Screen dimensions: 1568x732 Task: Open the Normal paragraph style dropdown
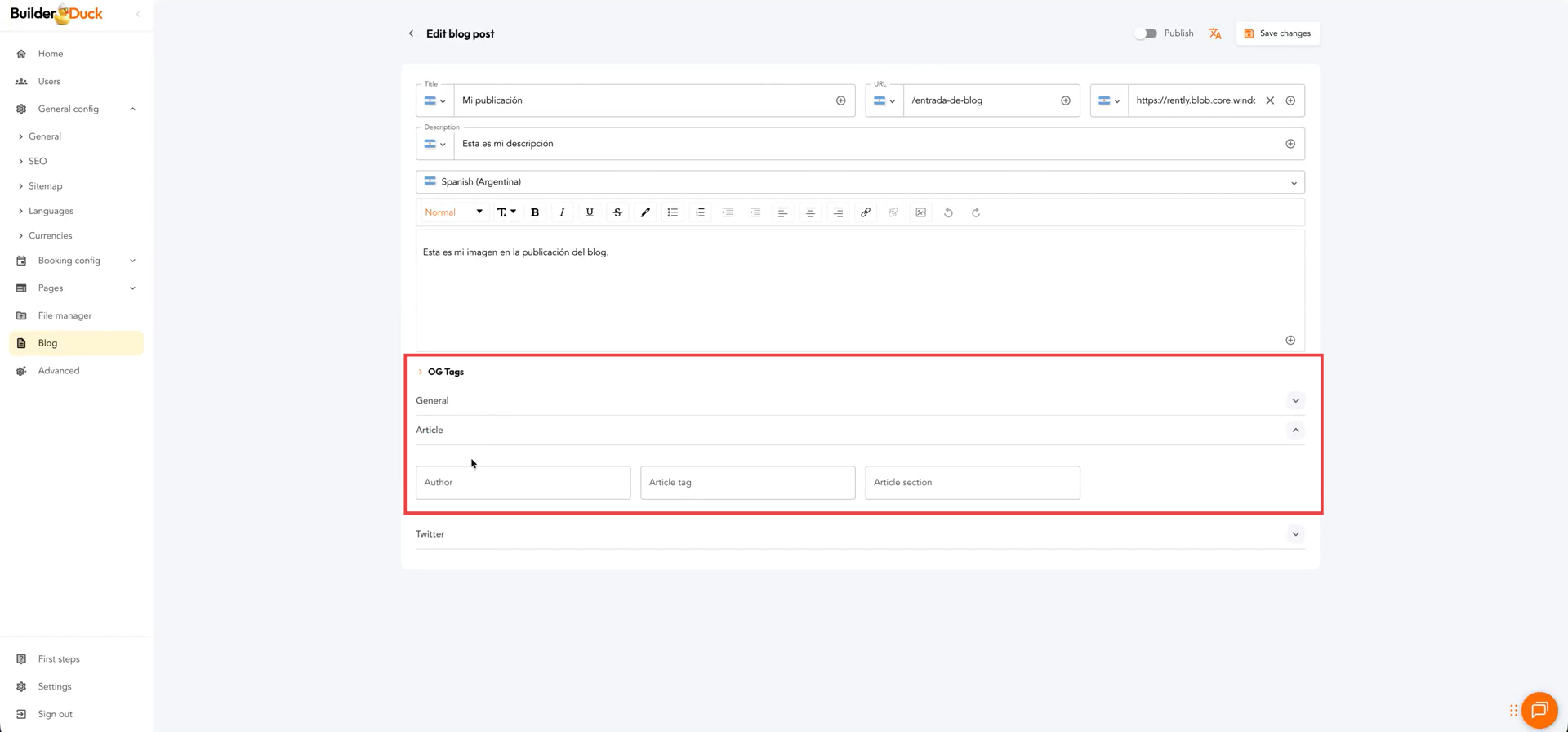453,212
